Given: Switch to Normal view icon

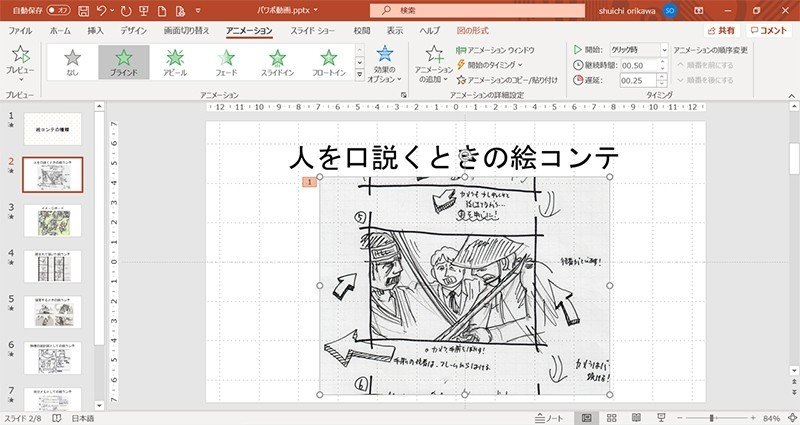Looking at the screenshot, I should (587, 418).
